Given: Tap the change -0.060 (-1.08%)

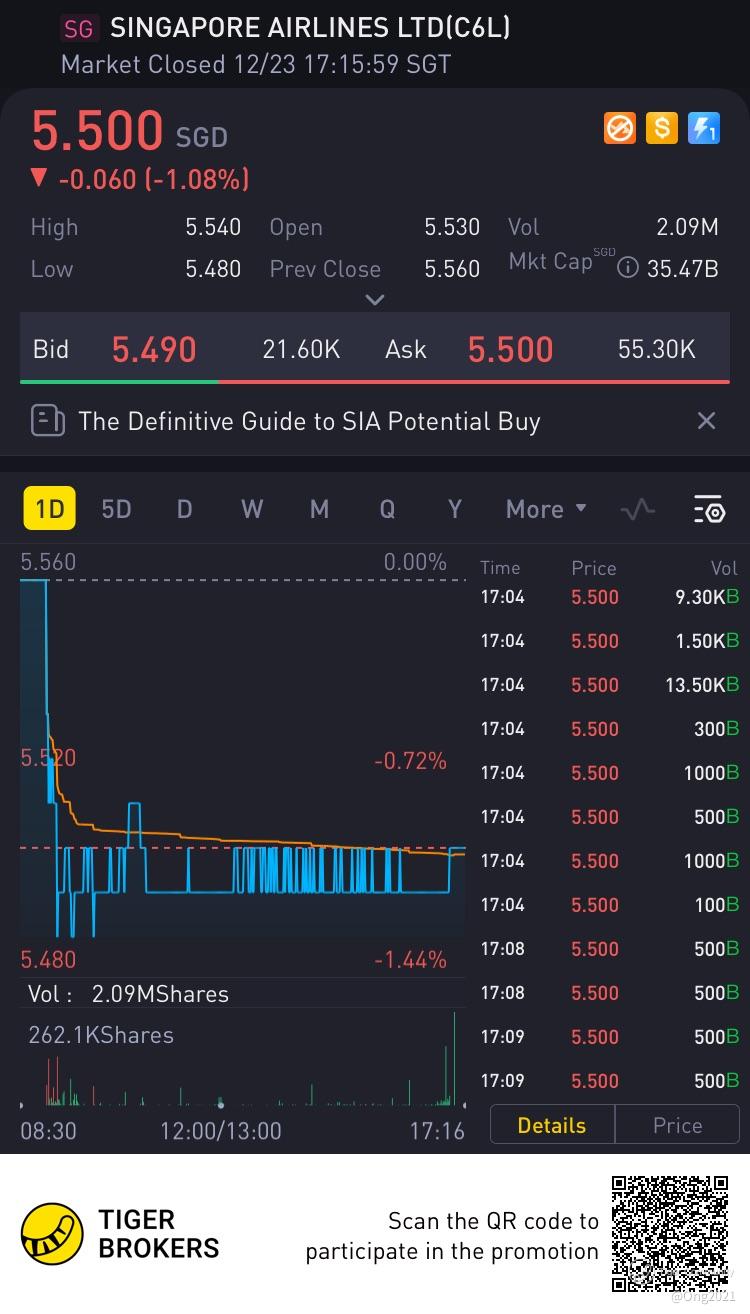Looking at the screenshot, I should [153, 180].
